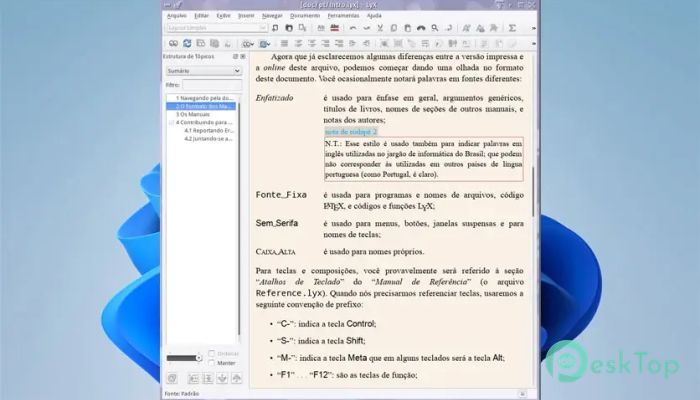
Task: Click the Emphasize text style icon
Action: click(x=466, y=28)
